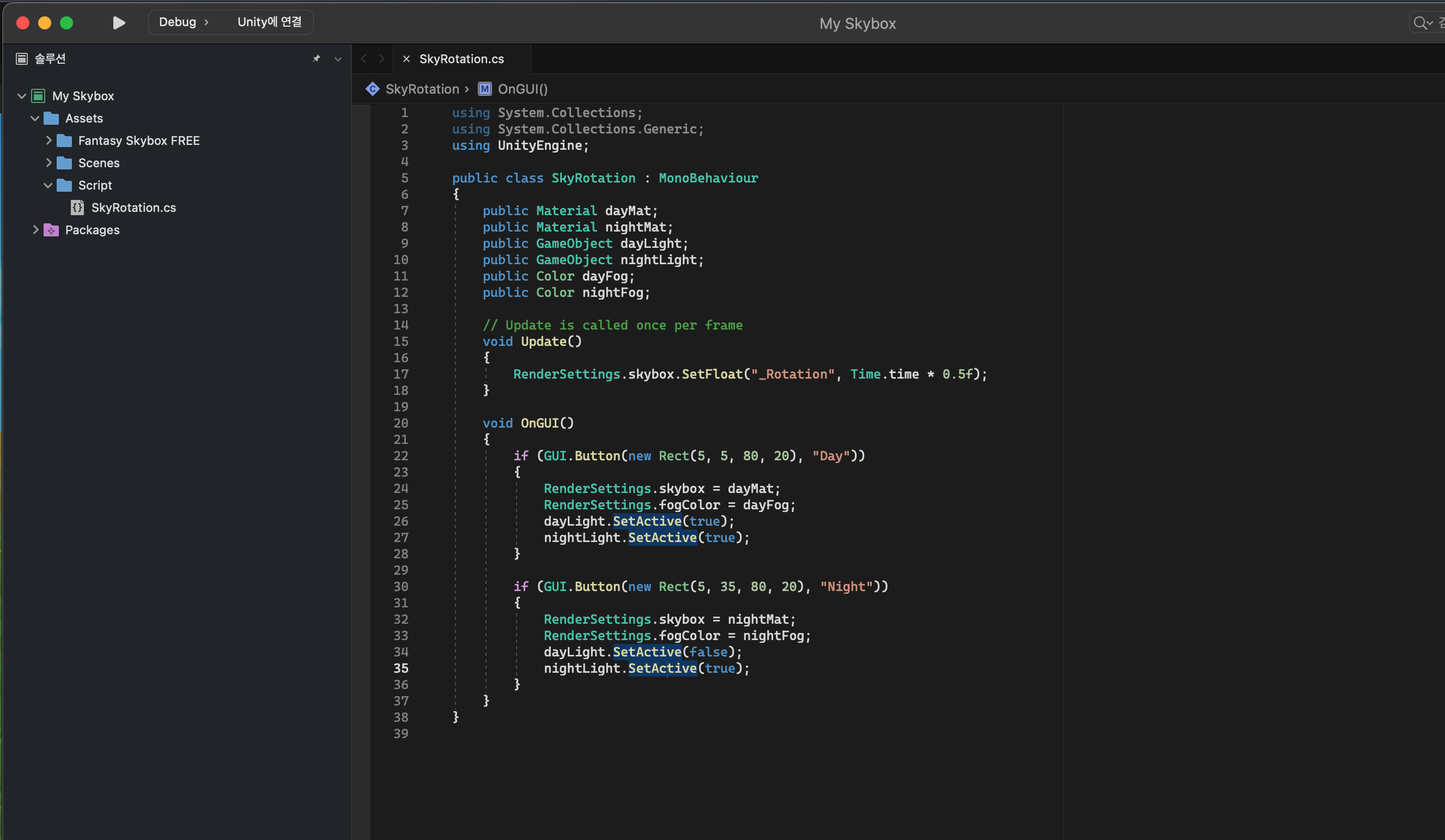Click the Solution panel header icon
The width and height of the screenshot is (1445, 840).
click(x=22, y=58)
